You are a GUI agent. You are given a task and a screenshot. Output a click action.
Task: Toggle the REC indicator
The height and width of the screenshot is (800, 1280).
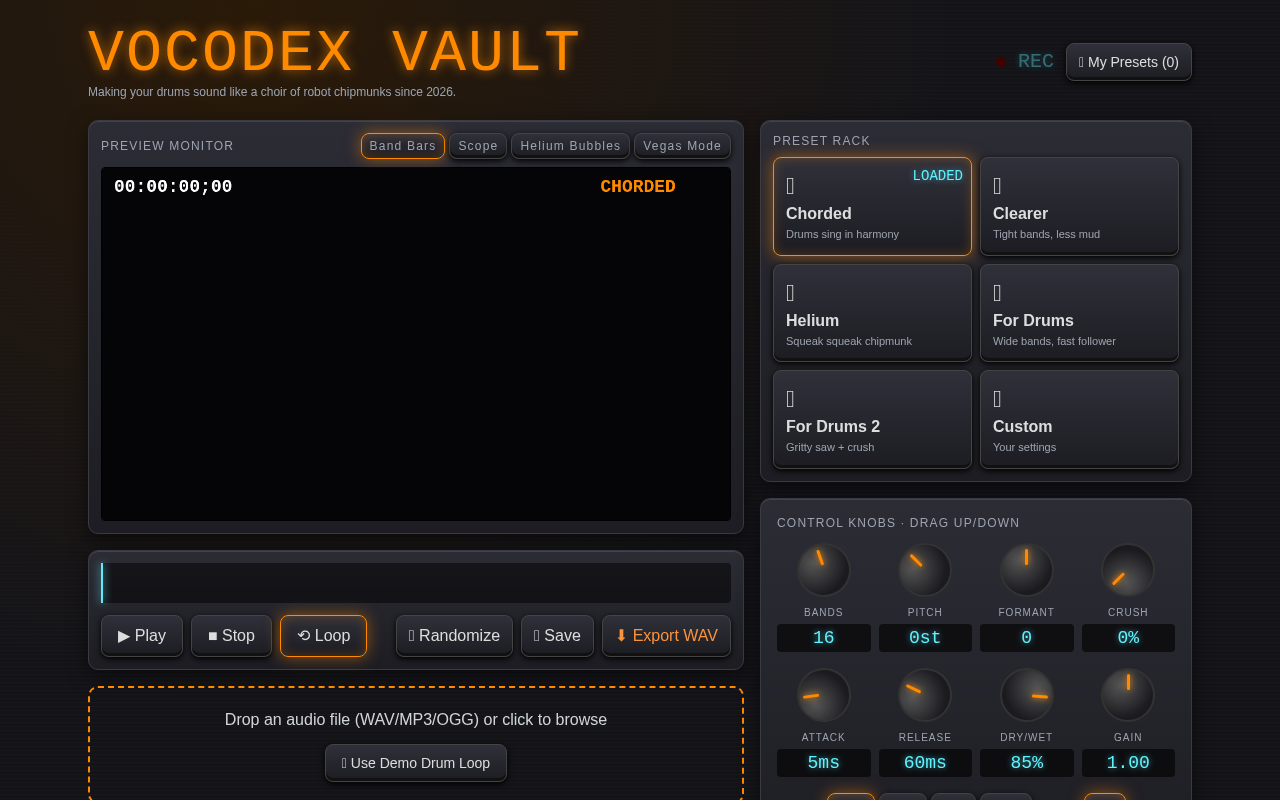pos(1025,62)
